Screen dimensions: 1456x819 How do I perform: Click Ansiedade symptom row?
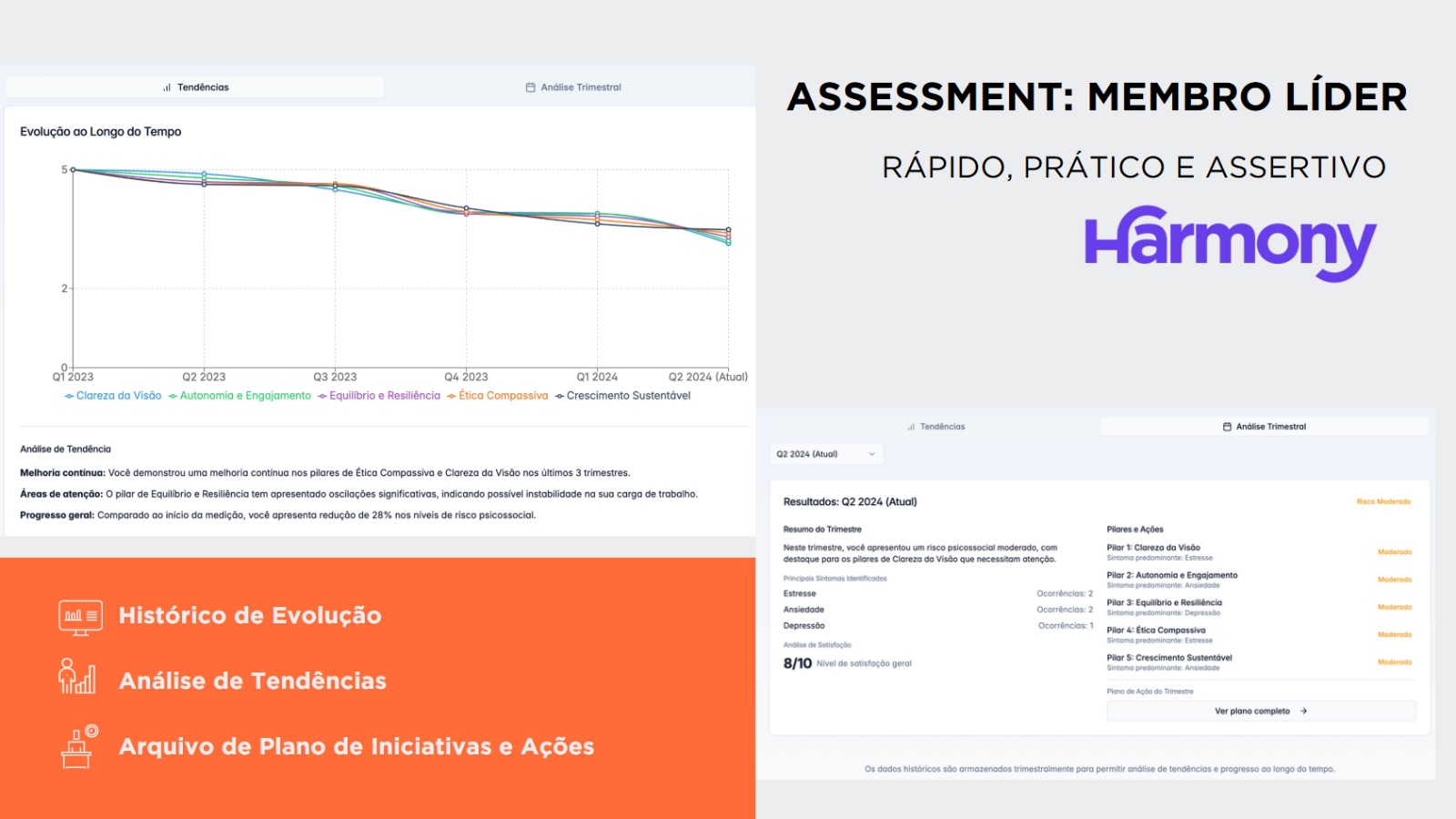938,610
